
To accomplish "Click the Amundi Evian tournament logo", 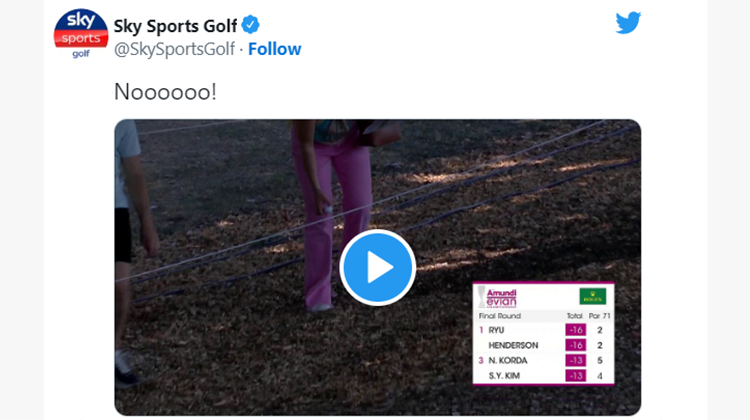I will point(498,298).
